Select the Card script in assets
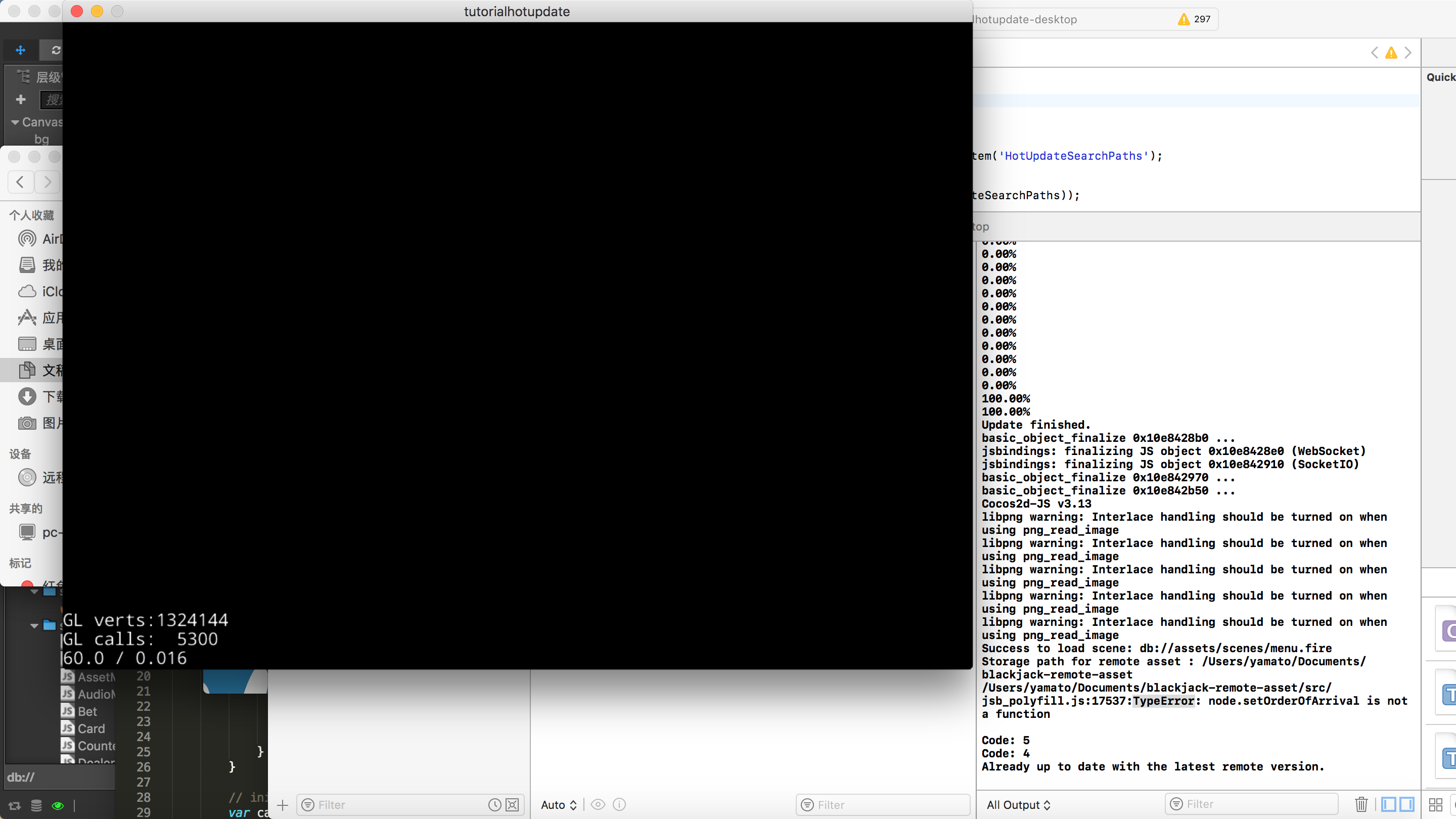1456x819 pixels. tap(91, 729)
